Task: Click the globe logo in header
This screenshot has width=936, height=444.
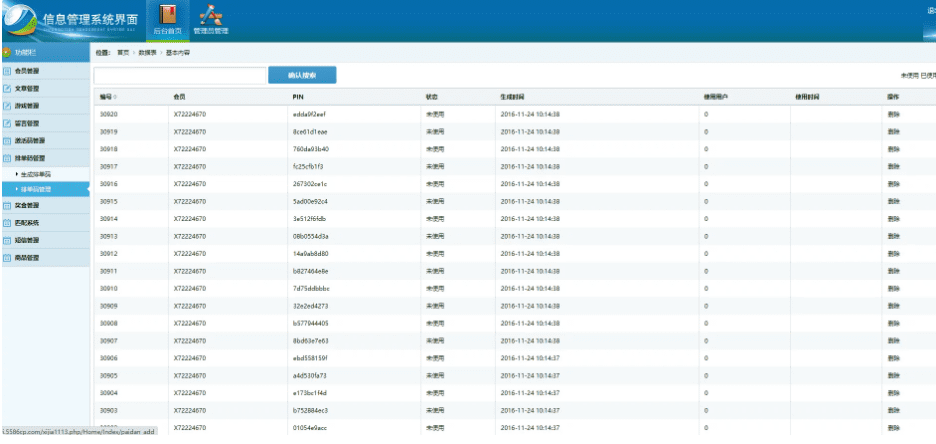Action: coord(19,19)
